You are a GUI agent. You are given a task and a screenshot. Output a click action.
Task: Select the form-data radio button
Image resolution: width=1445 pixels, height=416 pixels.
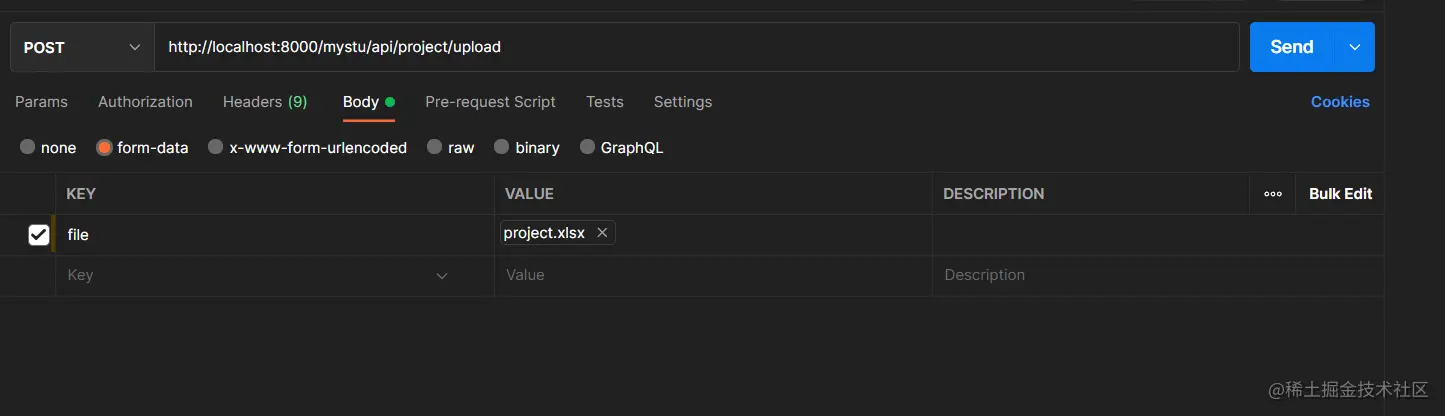tap(104, 147)
